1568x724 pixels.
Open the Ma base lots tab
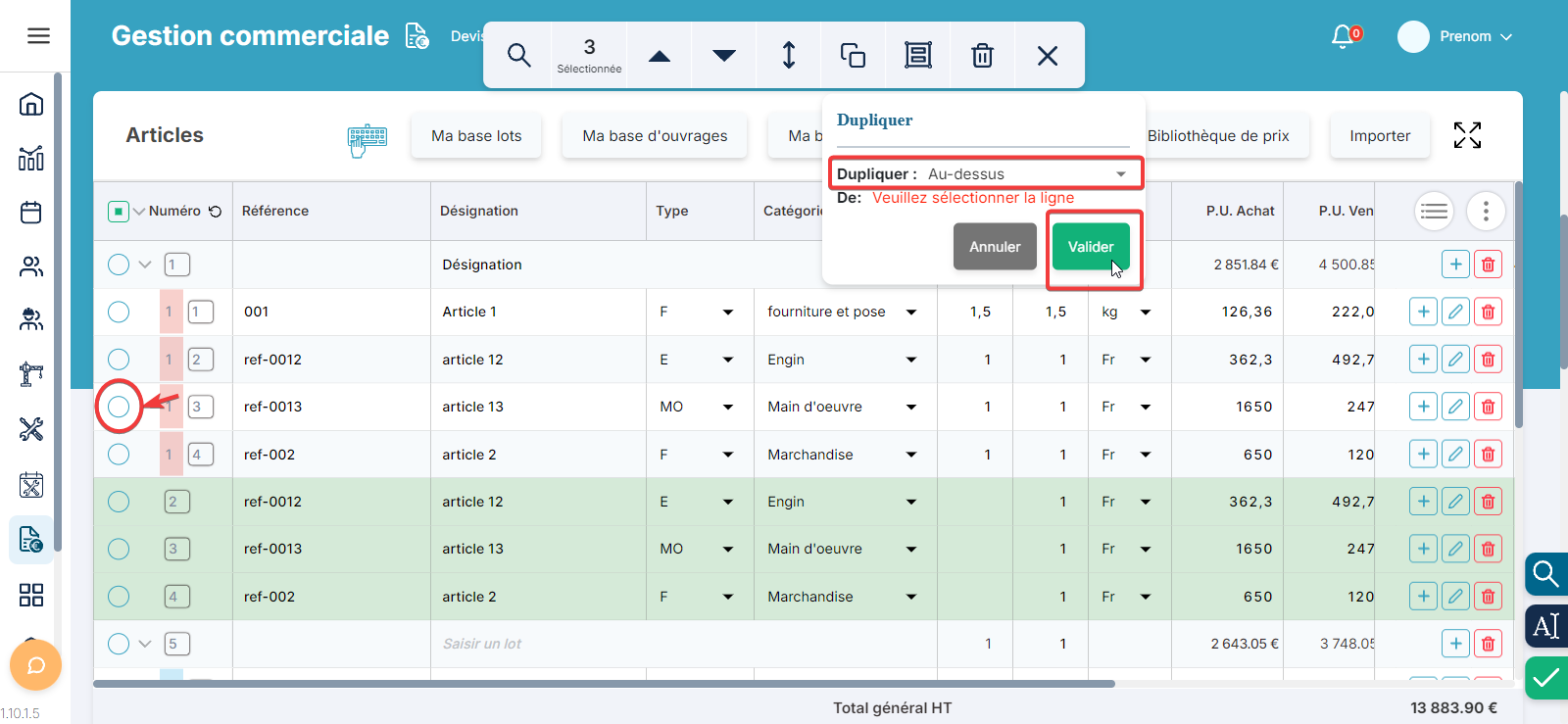coord(476,136)
